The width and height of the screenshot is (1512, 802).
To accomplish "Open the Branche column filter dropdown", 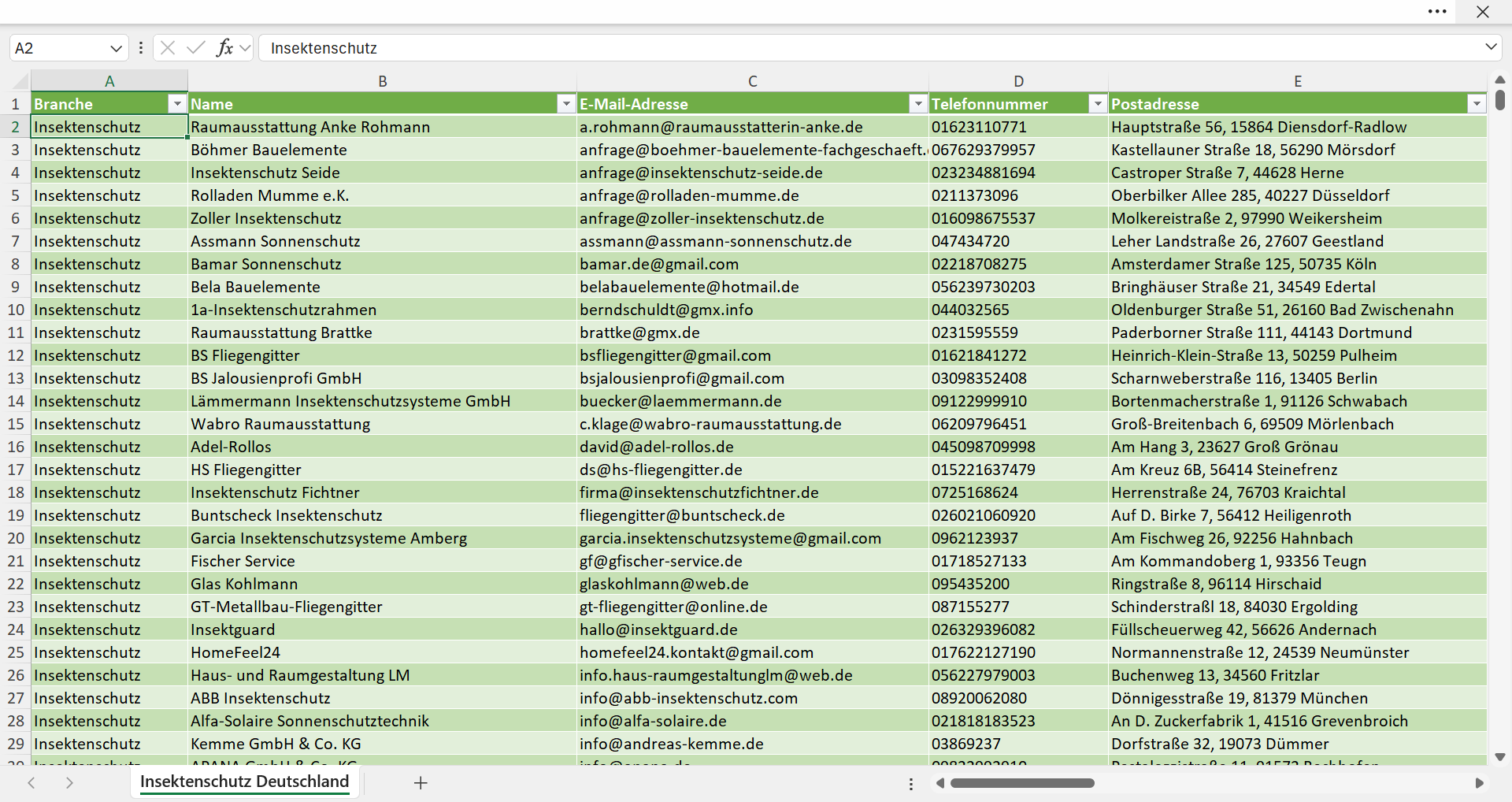I will pyautogui.click(x=177, y=103).
